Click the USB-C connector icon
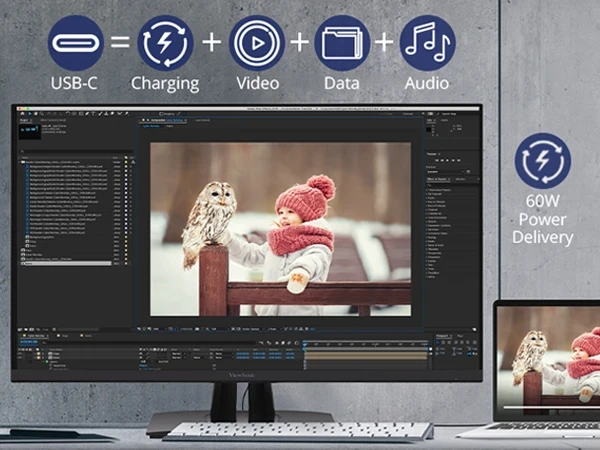This screenshot has width=600, height=450. tap(76, 43)
